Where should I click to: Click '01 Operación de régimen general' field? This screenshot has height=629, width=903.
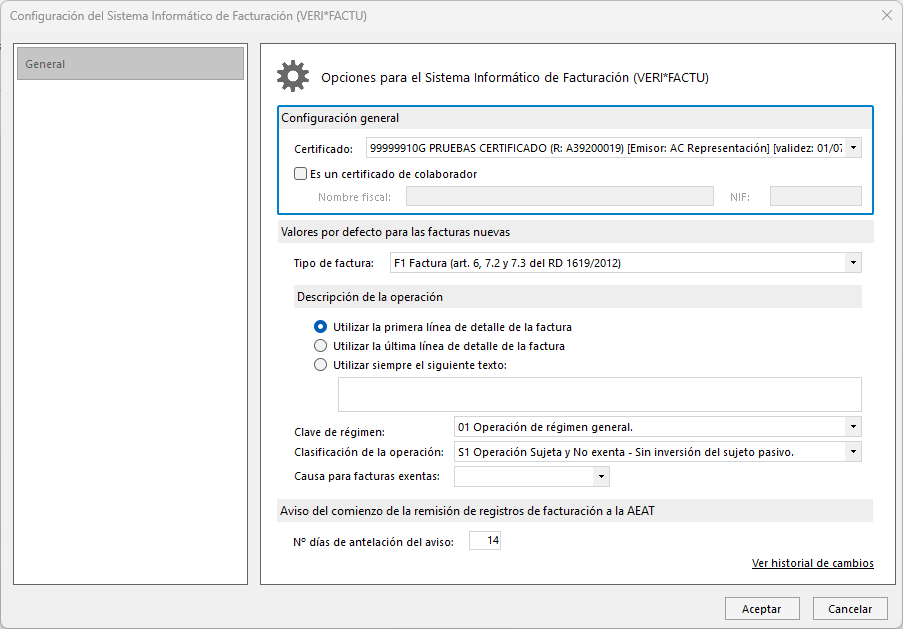(x=650, y=427)
